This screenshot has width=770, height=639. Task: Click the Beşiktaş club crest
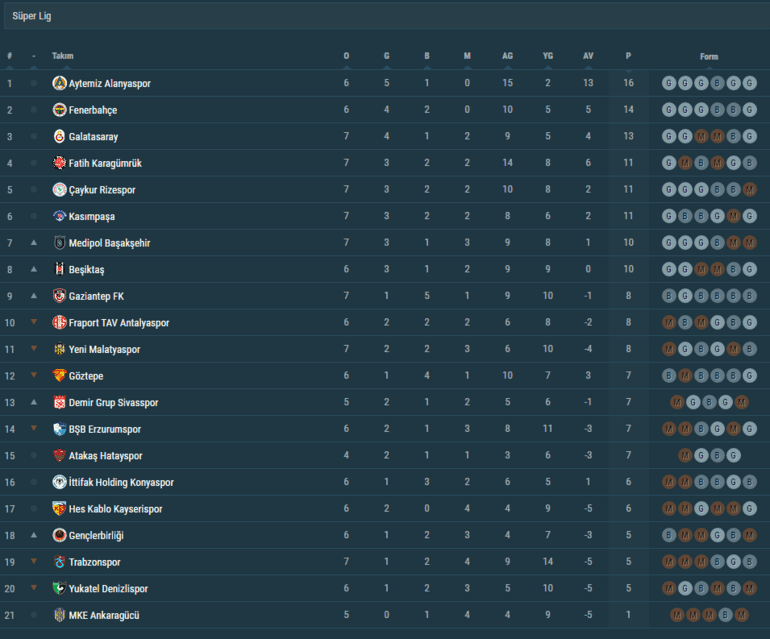[x=59, y=270]
